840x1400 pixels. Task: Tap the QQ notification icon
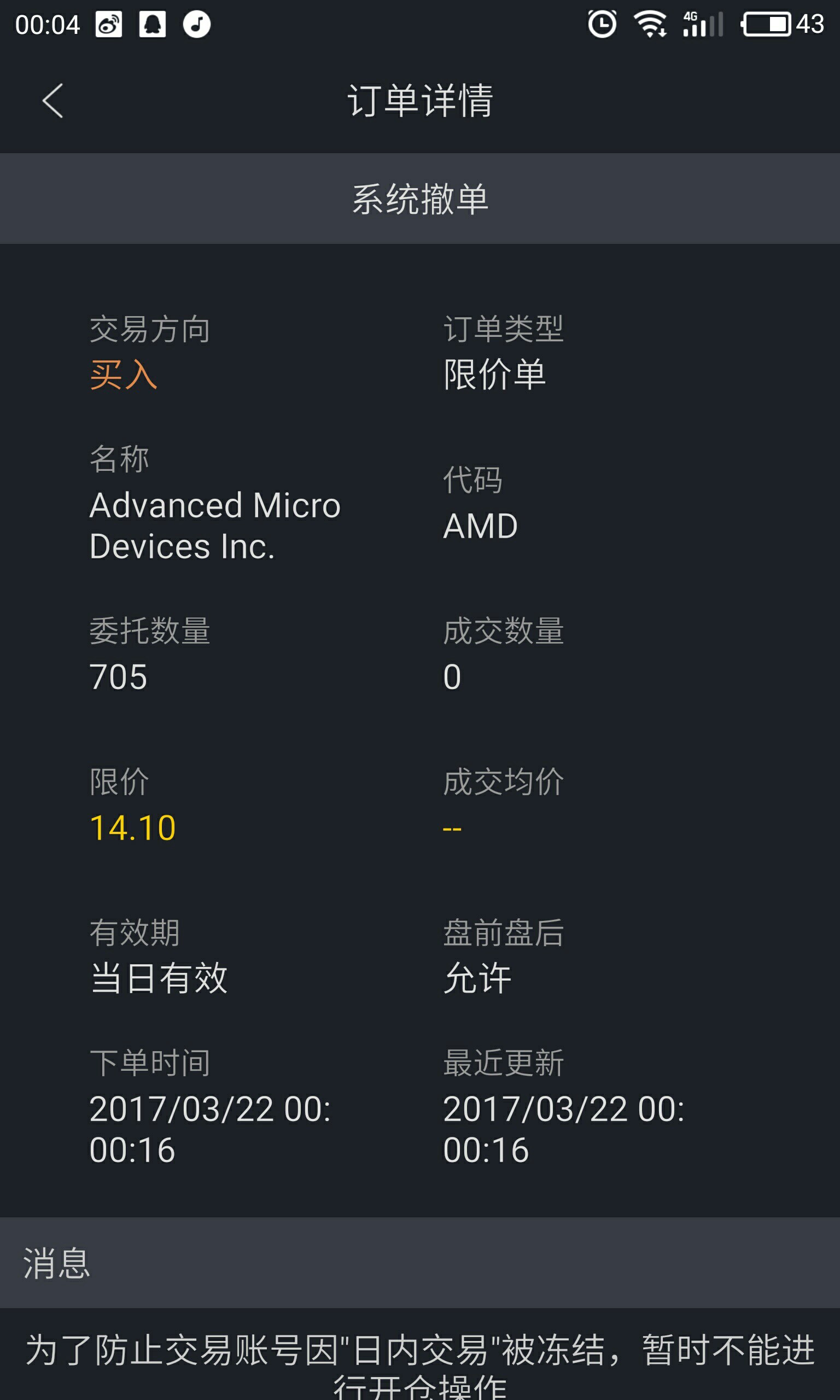(152, 24)
